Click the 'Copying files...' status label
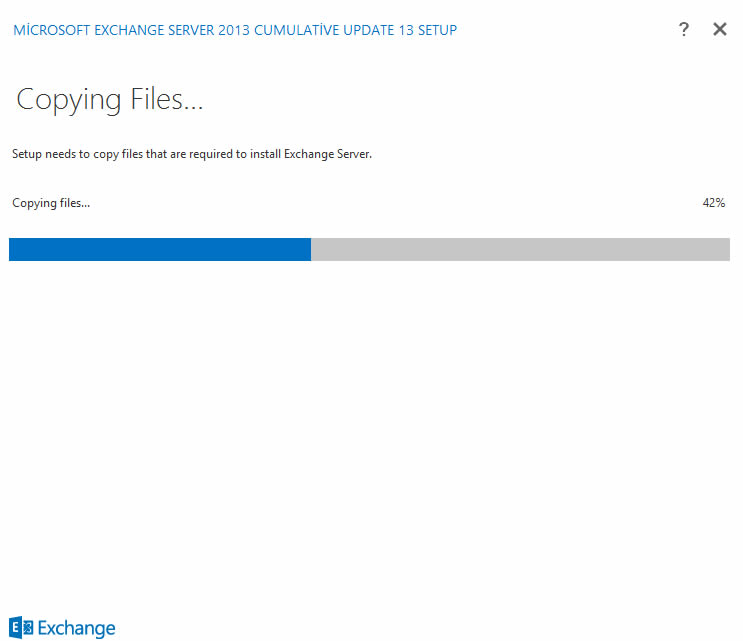 pyautogui.click(x=51, y=203)
